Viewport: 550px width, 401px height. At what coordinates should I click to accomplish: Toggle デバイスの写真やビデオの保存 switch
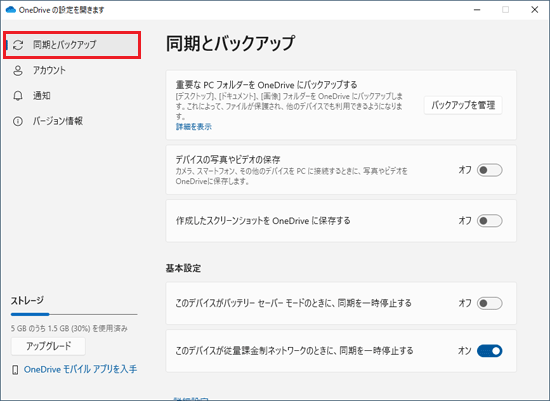pyautogui.click(x=490, y=170)
